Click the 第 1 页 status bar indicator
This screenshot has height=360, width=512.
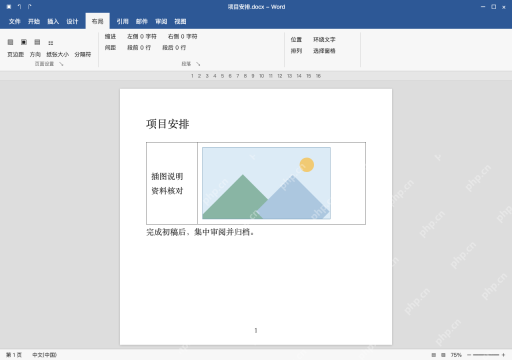point(14,355)
